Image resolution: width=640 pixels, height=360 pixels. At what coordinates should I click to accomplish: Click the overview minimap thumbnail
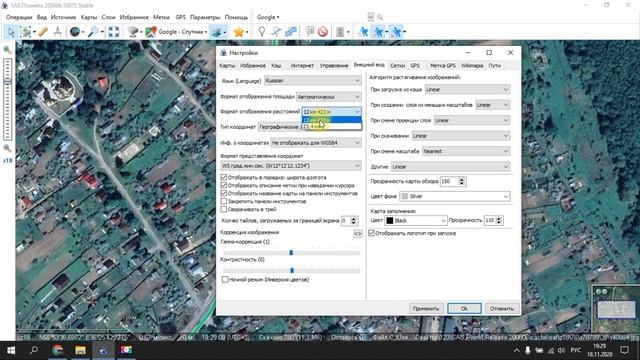pos(616,309)
